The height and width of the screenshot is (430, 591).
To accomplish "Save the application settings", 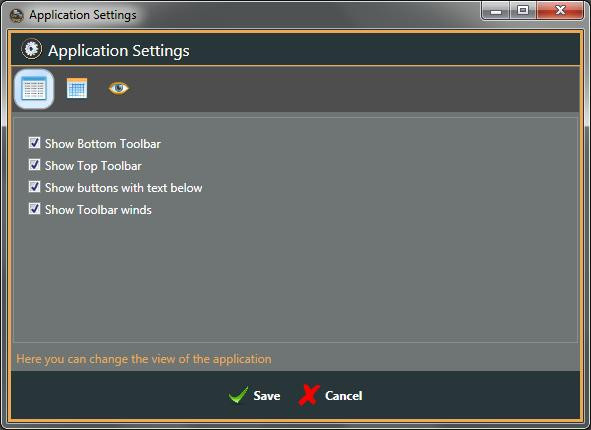I will [254, 395].
